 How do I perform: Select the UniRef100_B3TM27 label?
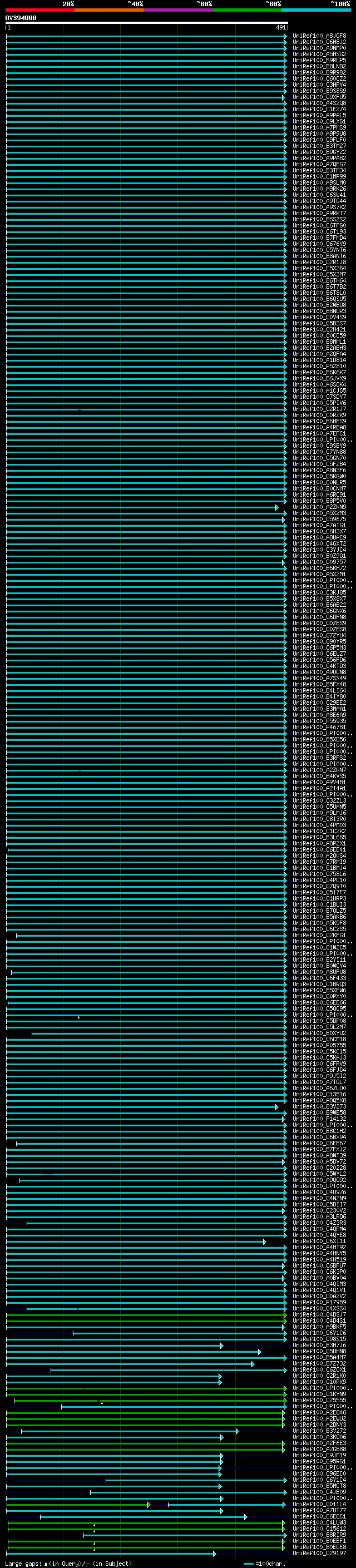[x=319, y=146]
